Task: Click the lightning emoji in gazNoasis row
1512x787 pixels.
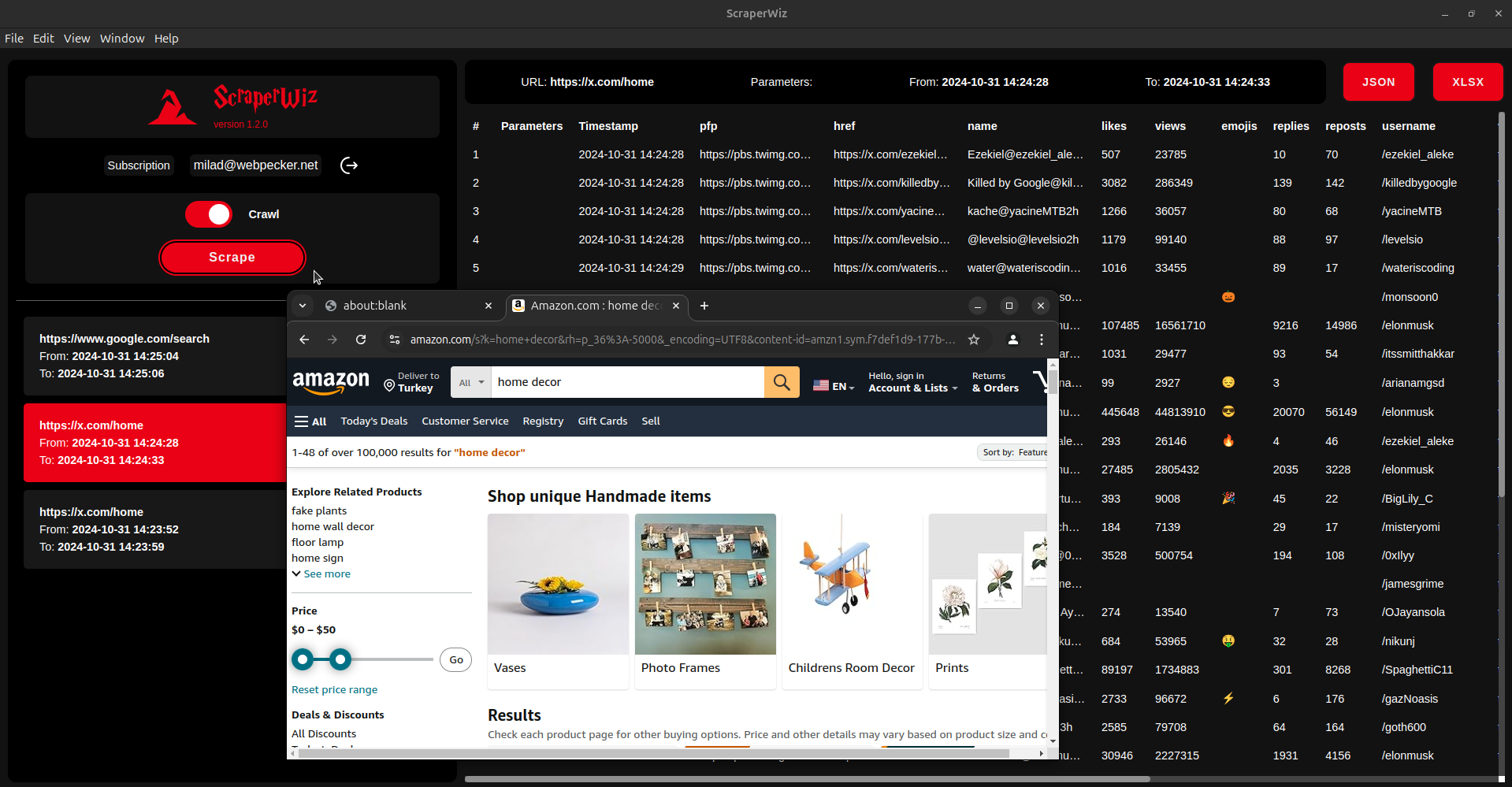Action: 1228,699
